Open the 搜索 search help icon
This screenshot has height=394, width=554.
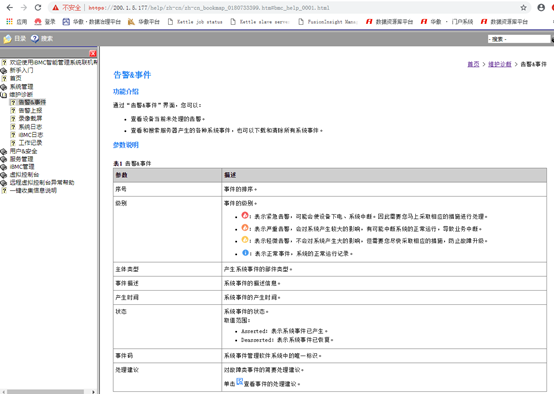pos(35,39)
